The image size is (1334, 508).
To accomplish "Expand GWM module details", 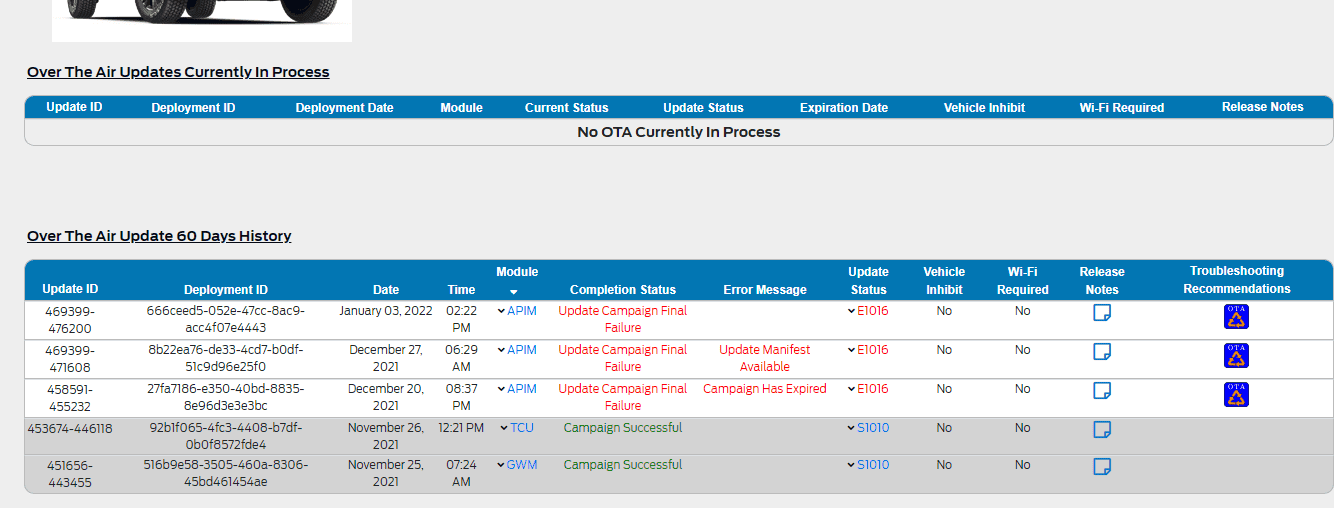I will tap(501, 465).
